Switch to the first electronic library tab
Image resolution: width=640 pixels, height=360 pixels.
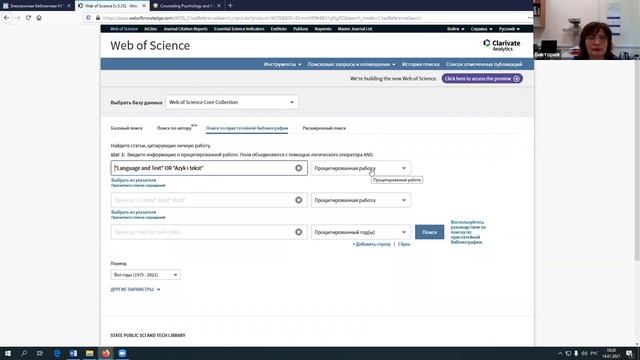(36, 6)
